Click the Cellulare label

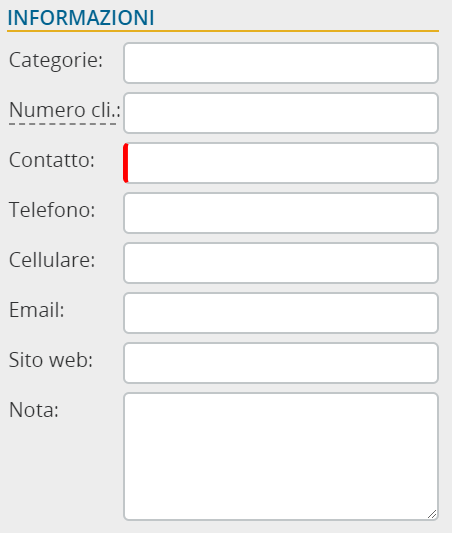pyautogui.click(x=52, y=260)
